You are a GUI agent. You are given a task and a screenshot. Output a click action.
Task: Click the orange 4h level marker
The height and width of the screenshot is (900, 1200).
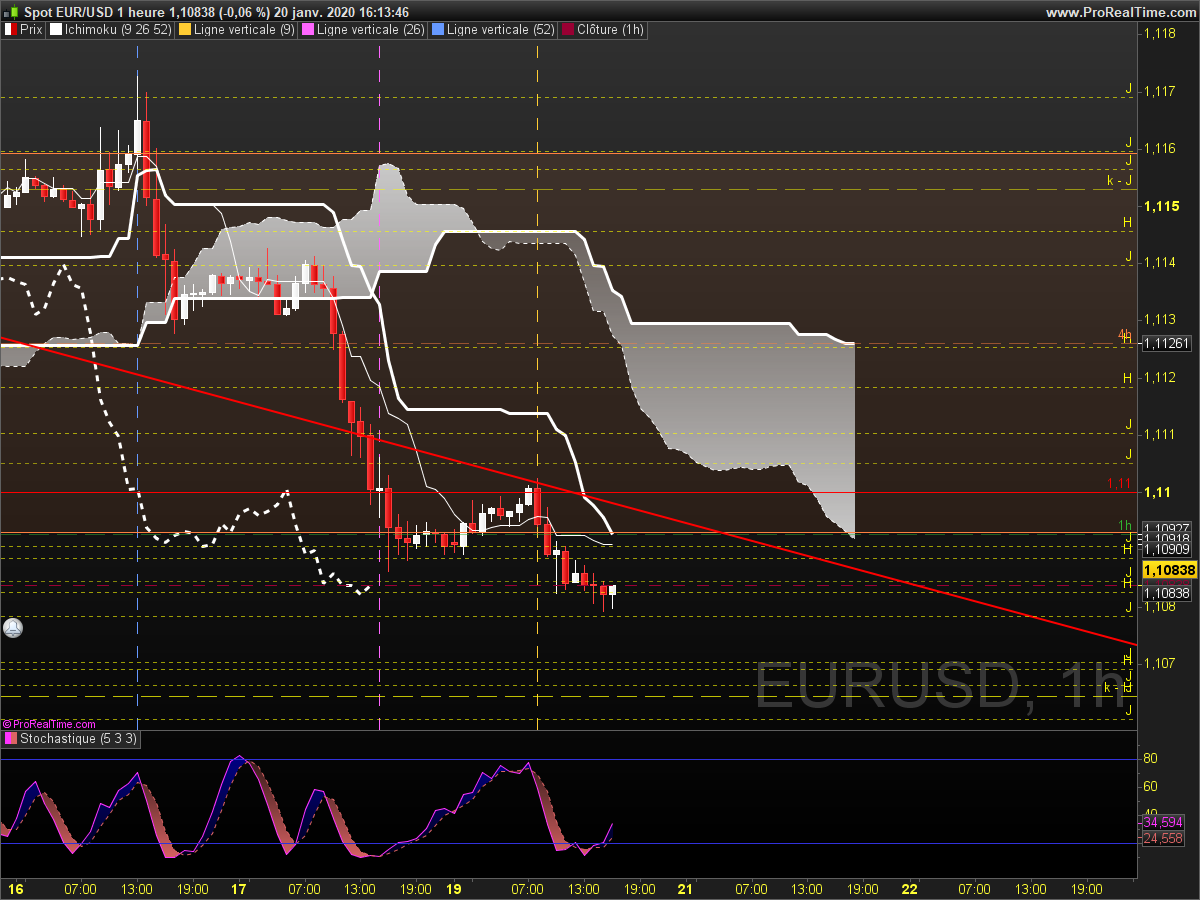[x=1124, y=334]
